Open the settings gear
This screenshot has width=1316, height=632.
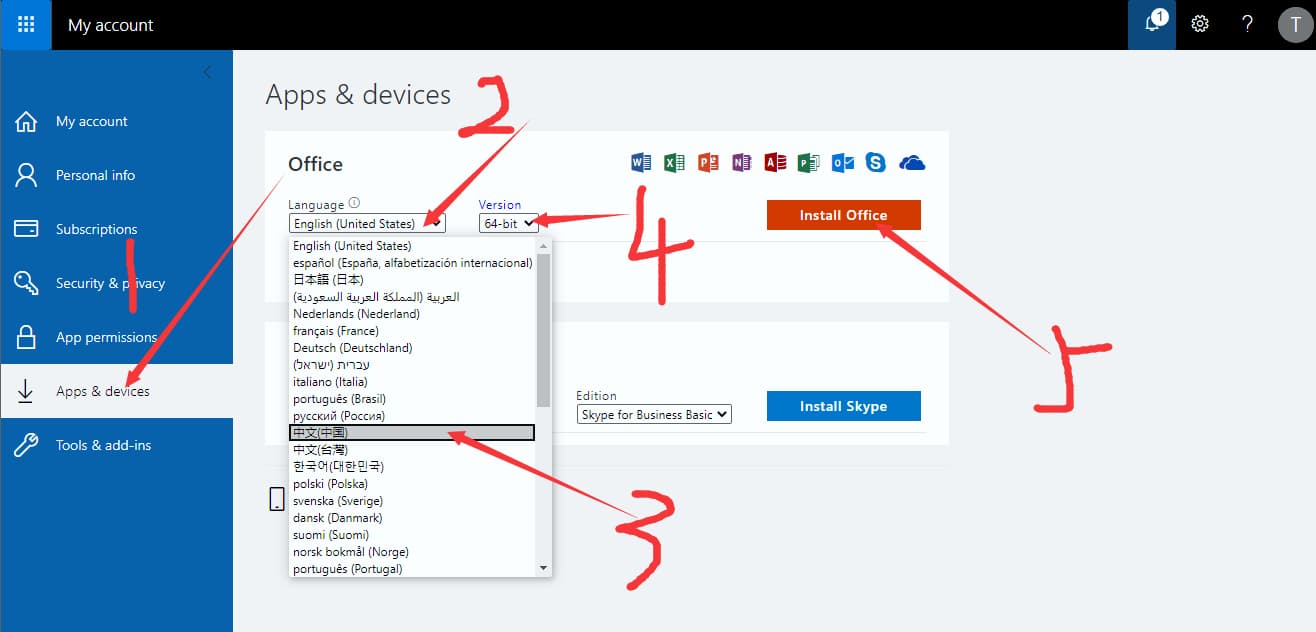pyautogui.click(x=1200, y=24)
